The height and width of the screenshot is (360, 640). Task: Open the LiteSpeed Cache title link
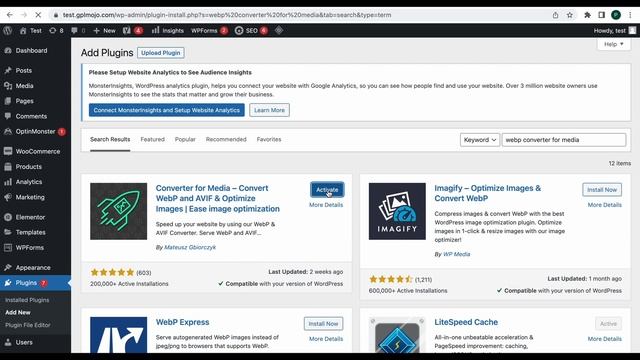(466, 322)
